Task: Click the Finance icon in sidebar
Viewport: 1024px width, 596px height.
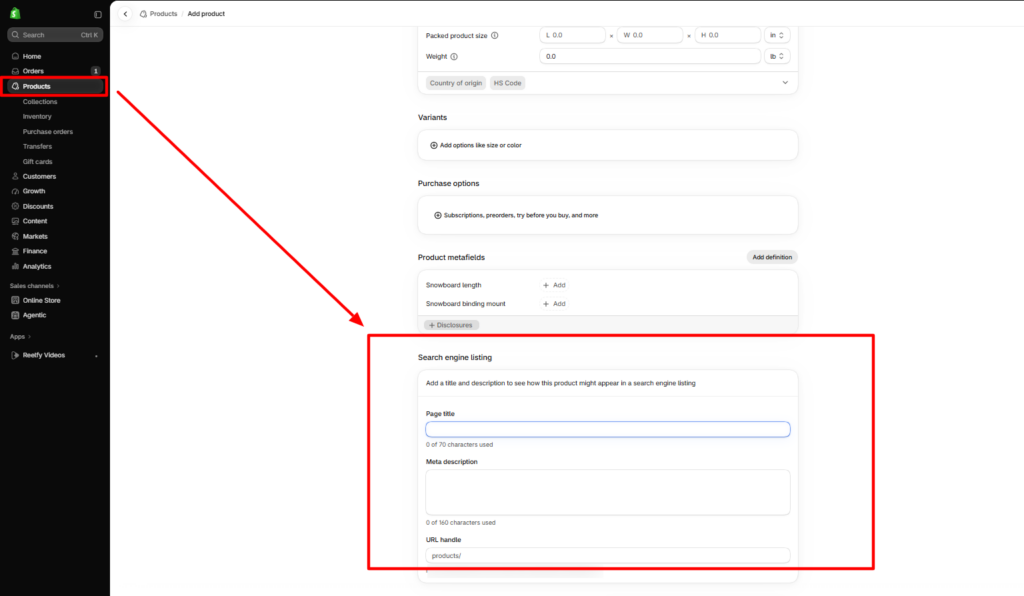Action: pyautogui.click(x=15, y=251)
